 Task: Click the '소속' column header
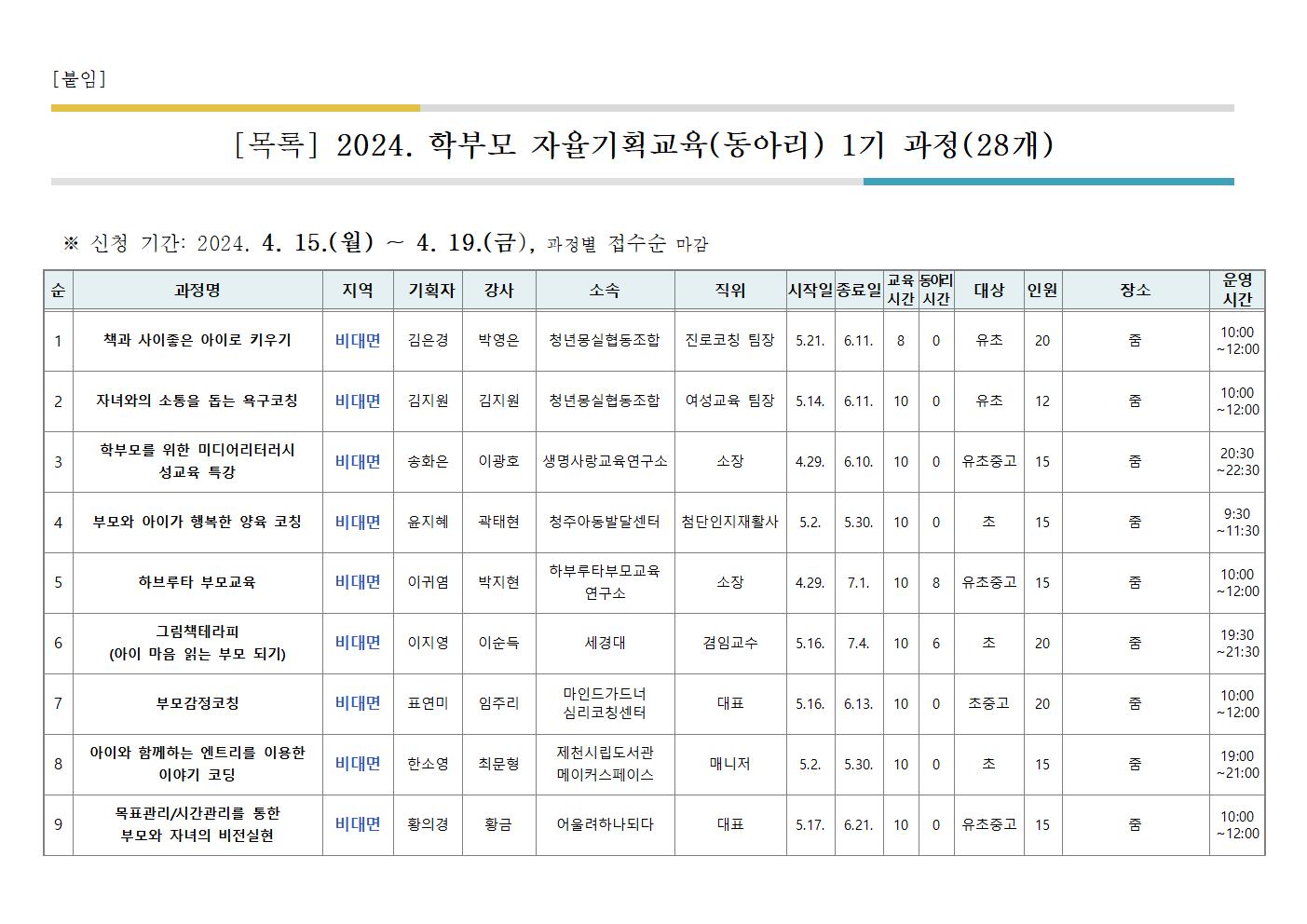click(x=605, y=291)
